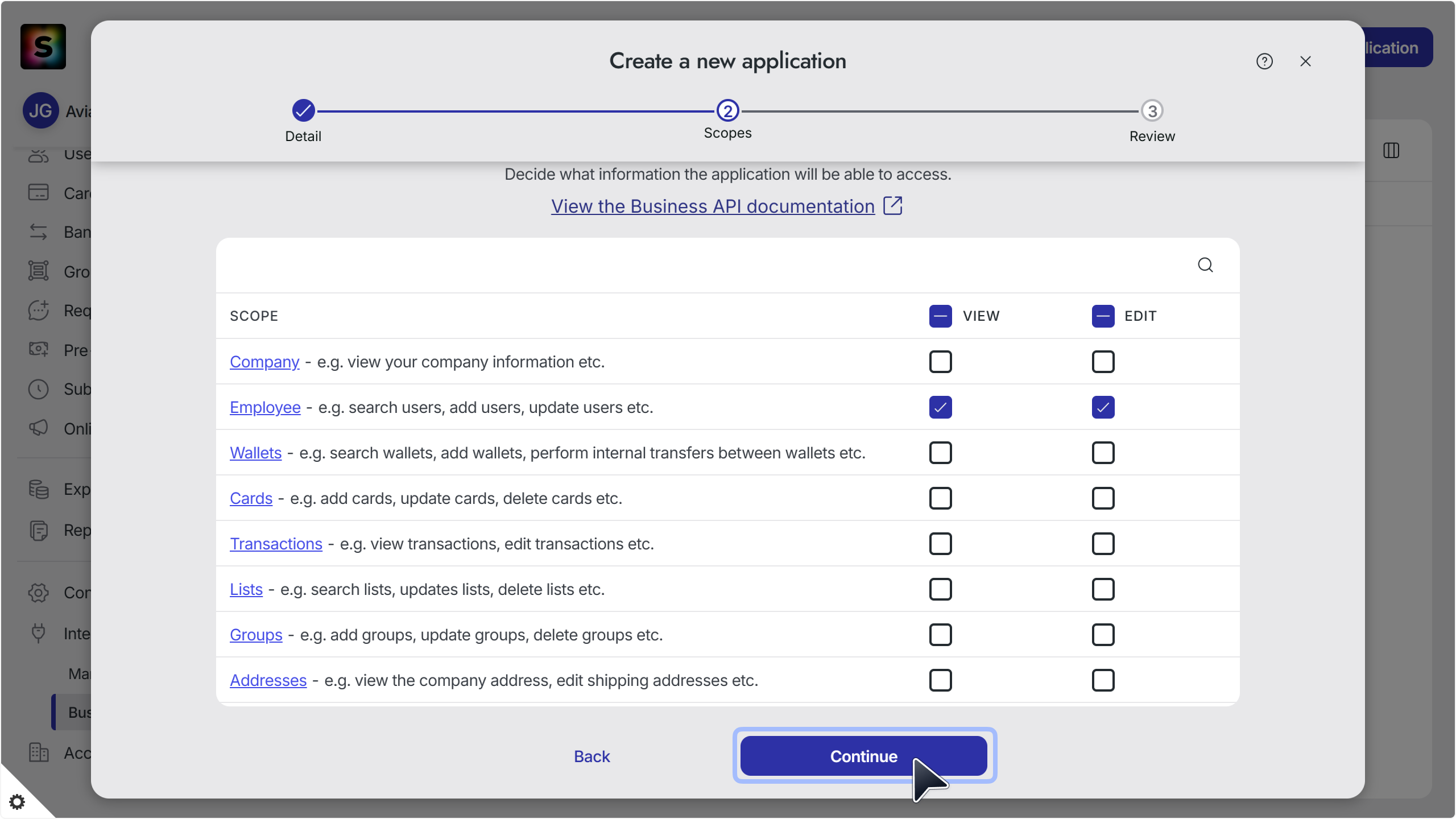1456x819 pixels.
Task: Toggle the VIEW column header checkbox
Action: (940, 316)
